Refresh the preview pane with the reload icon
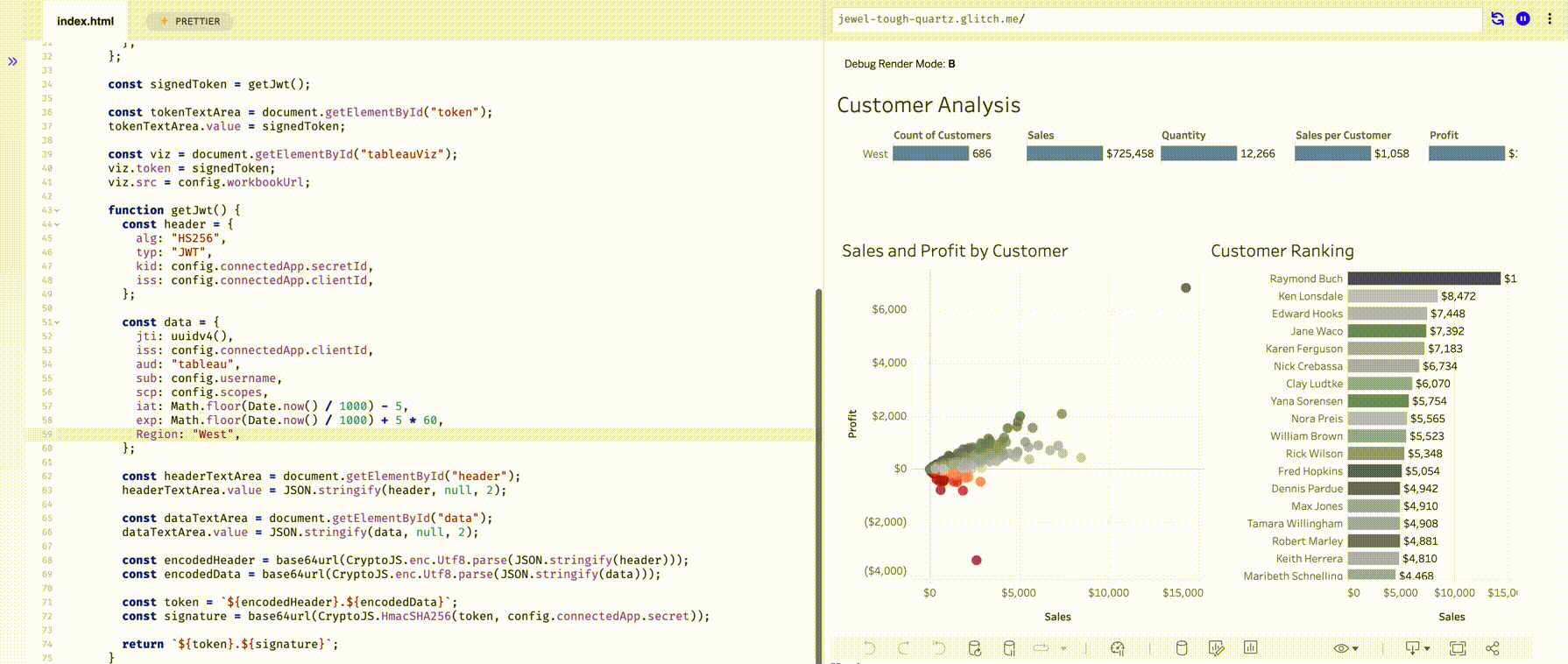The height and width of the screenshot is (664, 1568). pyautogui.click(x=1498, y=18)
